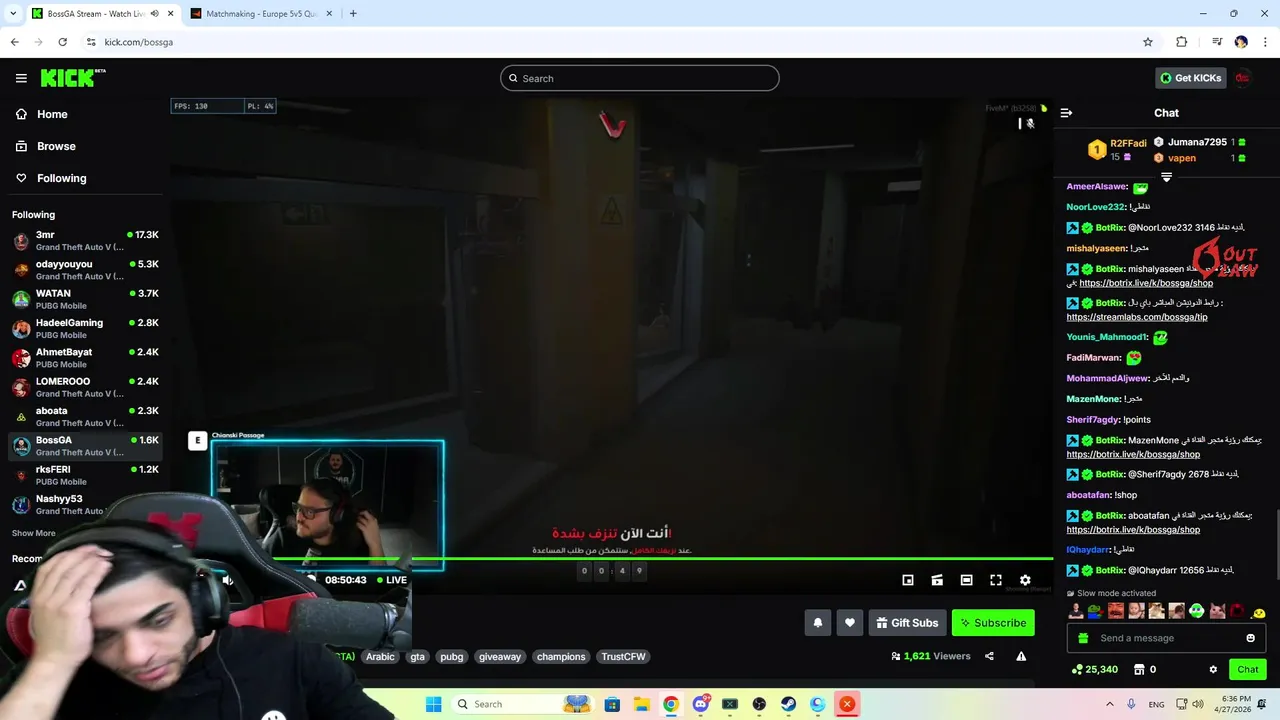Open a new browser tab

click(x=353, y=13)
